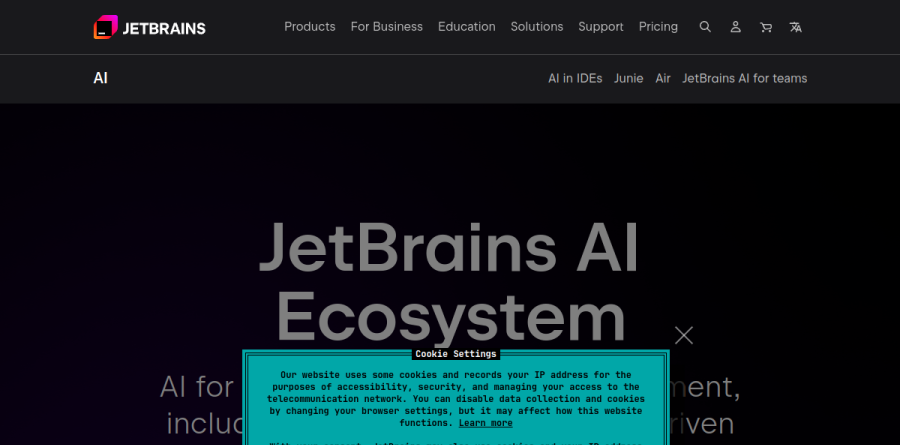Open JetBrains AI for teams link

(x=744, y=79)
